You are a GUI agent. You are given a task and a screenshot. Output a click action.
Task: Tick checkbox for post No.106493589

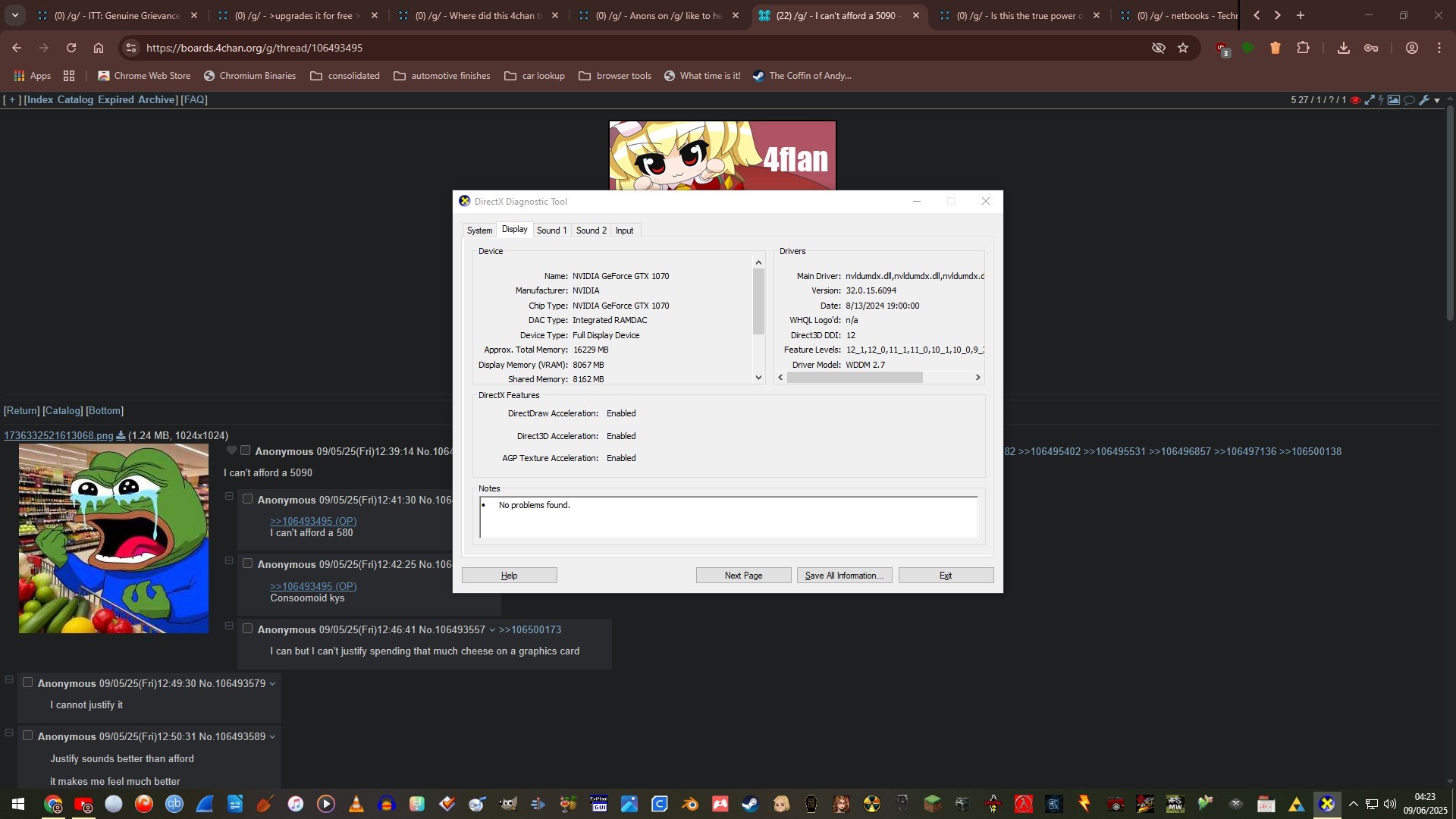click(27, 736)
